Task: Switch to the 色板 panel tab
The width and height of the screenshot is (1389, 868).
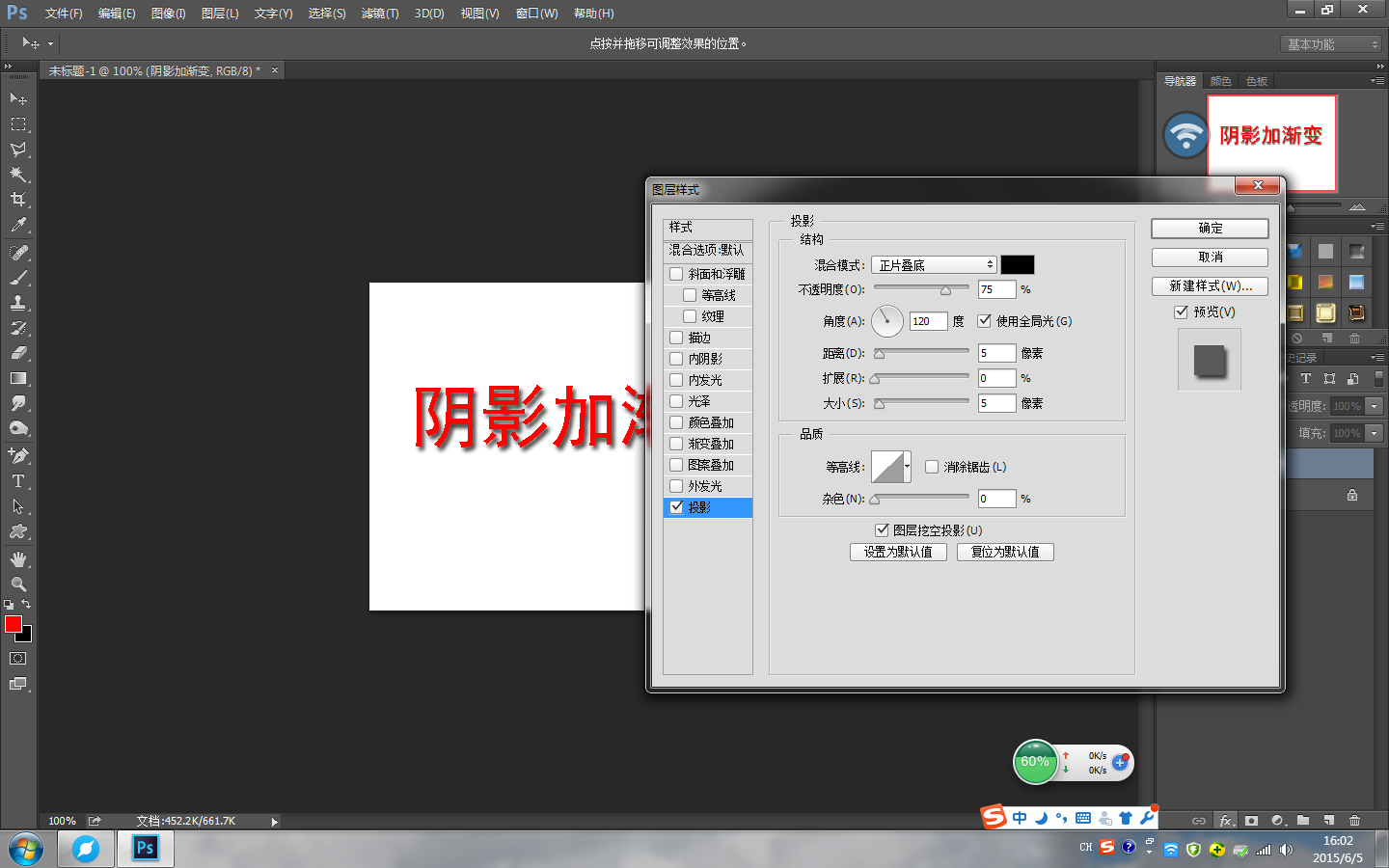Action: click(1257, 81)
